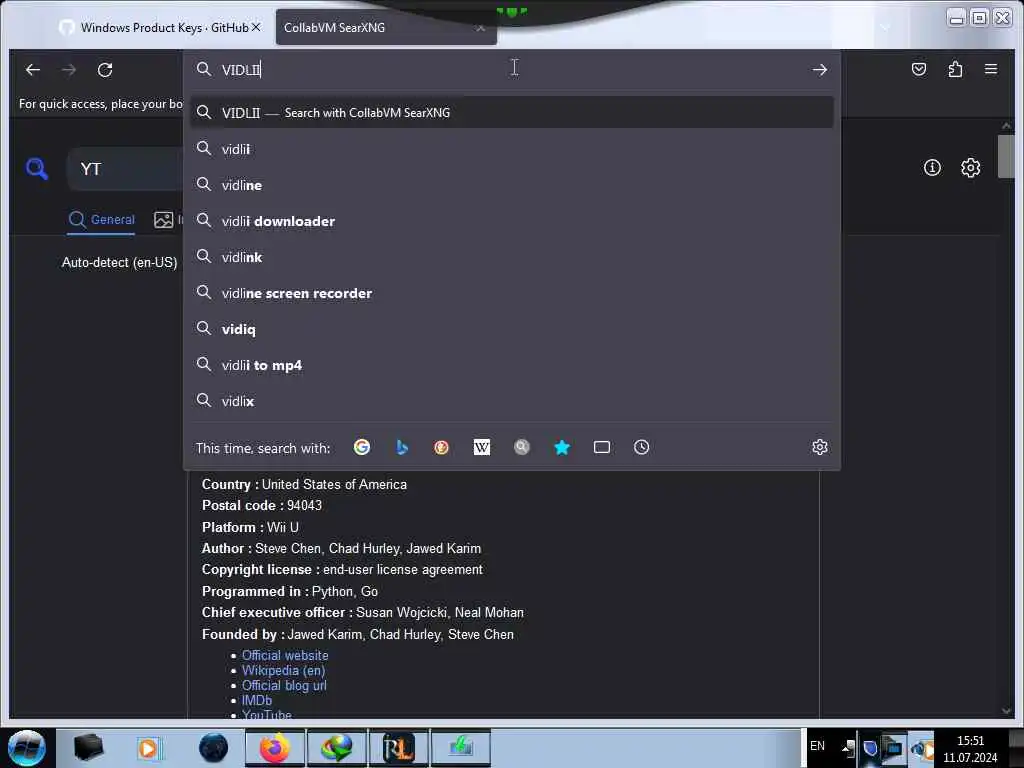This screenshot has height=768, width=1024.
Task: Open SearXNG preferences gear icon
Action: pos(970,168)
